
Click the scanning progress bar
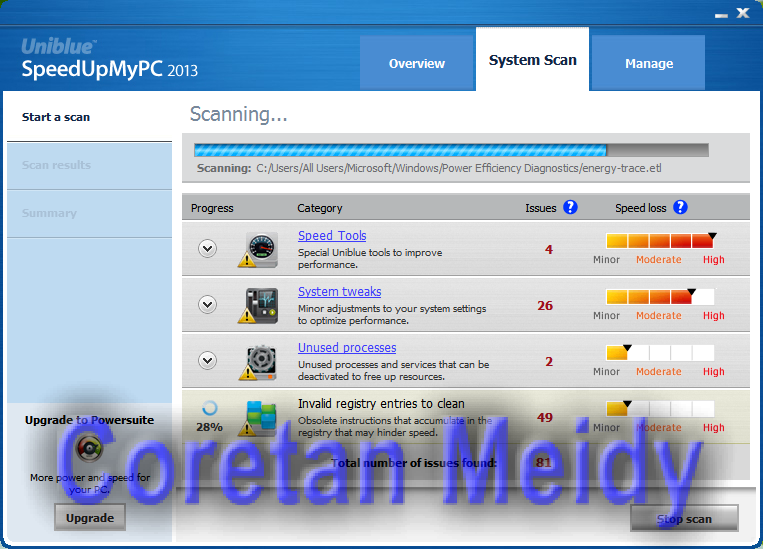[451, 150]
